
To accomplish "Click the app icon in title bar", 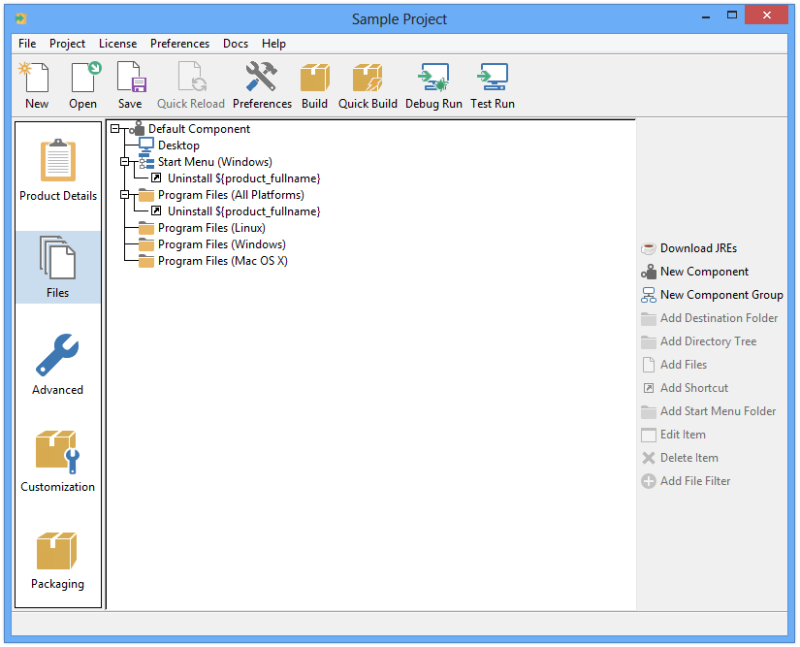I will [x=21, y=19].
